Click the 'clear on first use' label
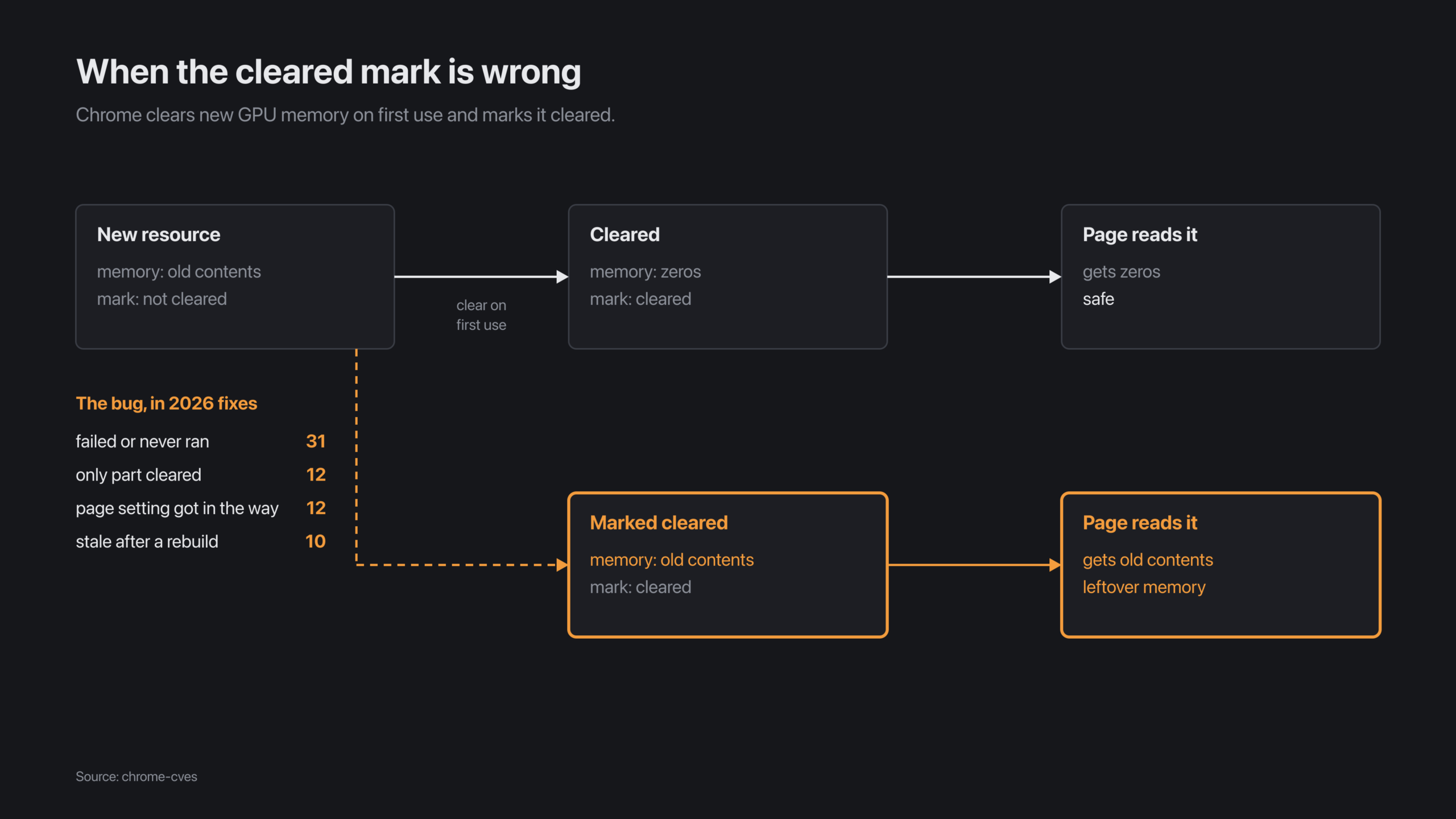The image size is (1456, 819). 481,315
